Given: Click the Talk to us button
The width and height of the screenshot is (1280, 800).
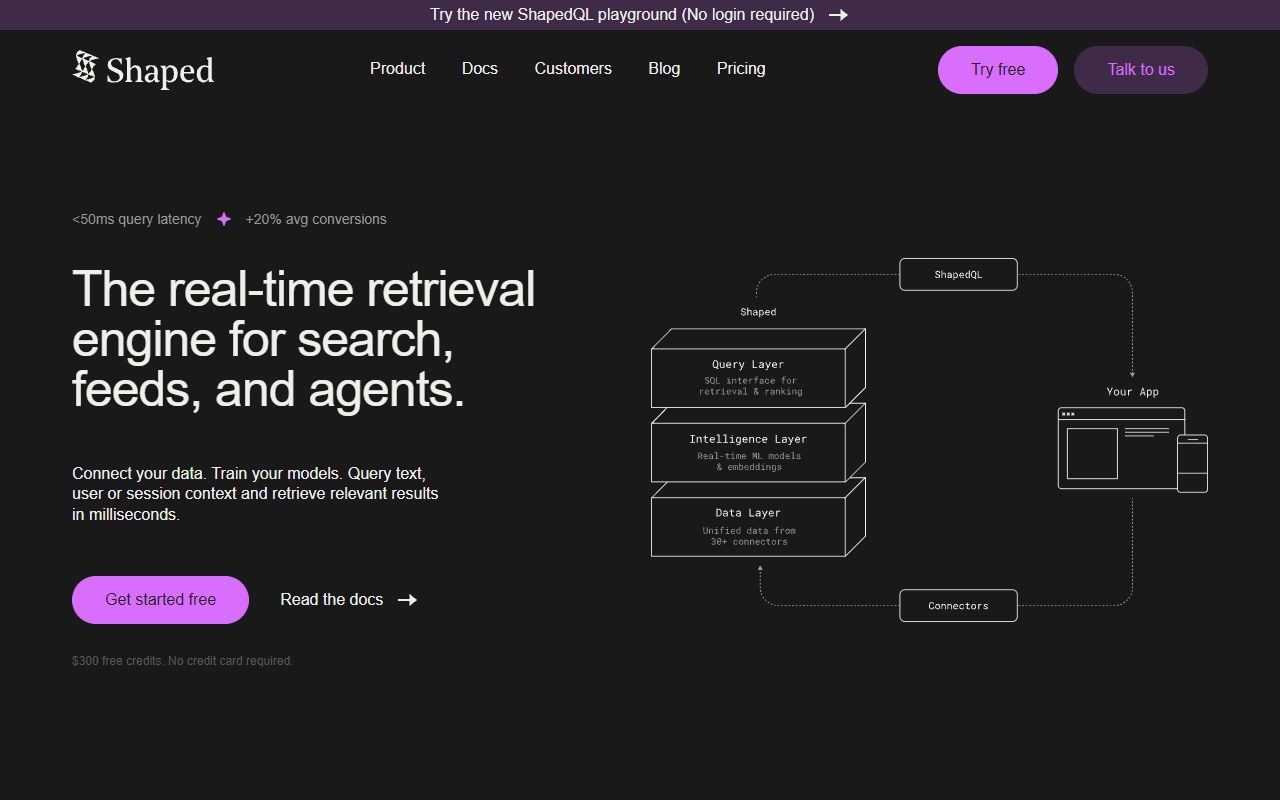Looking at the screenshot, I should click(x=1140, y=70).
